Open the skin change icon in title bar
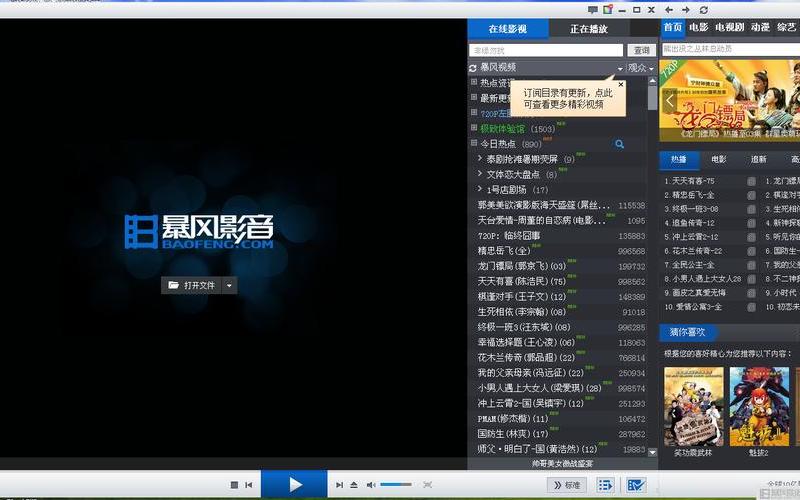Image resolution: width=800 pixels, height=500 pixels. click(607, 10)
